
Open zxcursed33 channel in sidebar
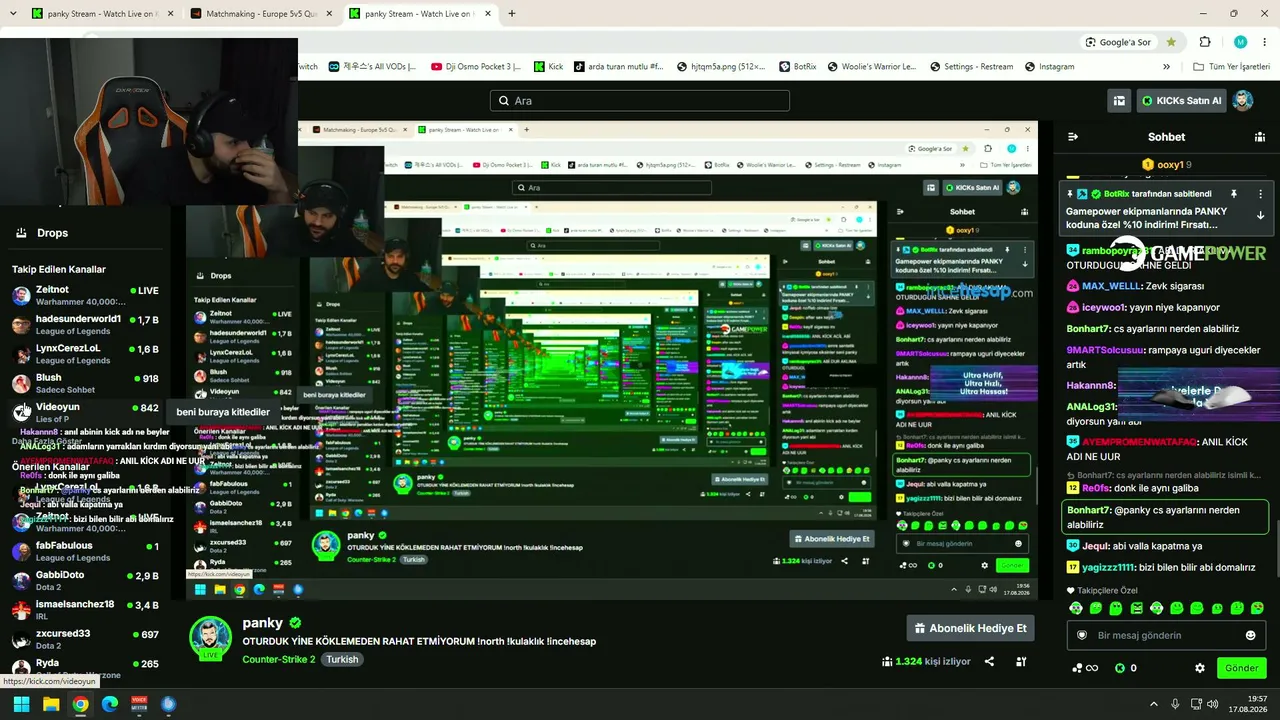point(86,638)
